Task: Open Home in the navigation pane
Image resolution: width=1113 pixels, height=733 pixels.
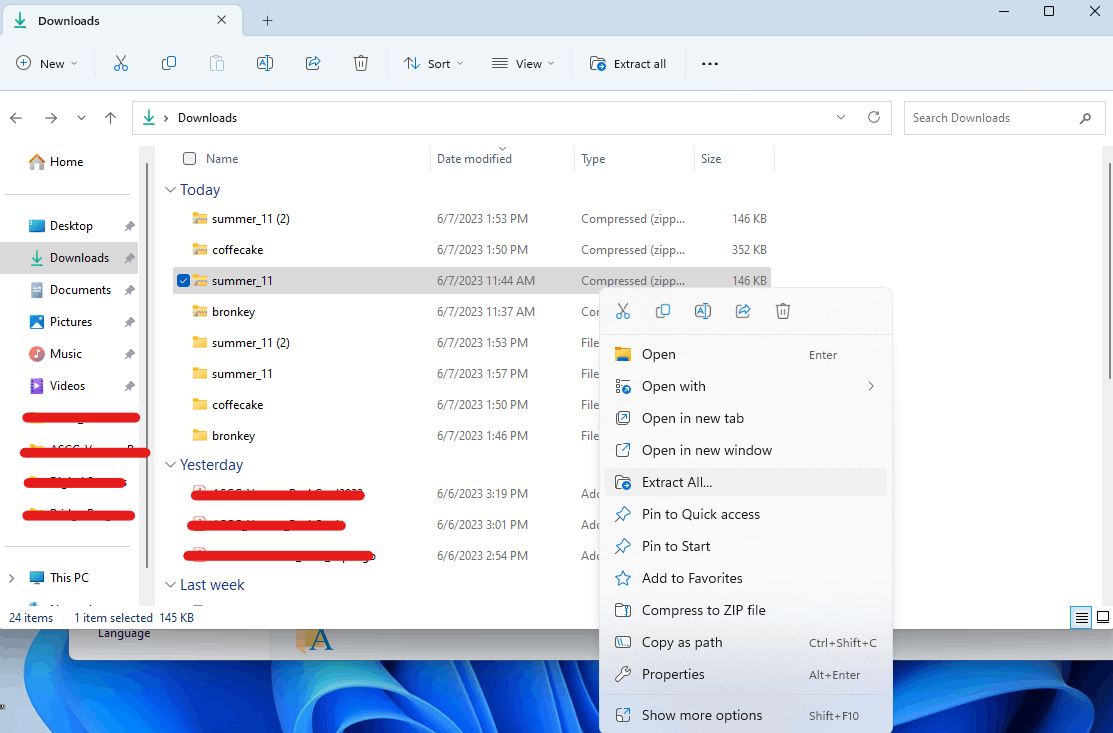Action: pyautogui.click(x=57, y=162)
